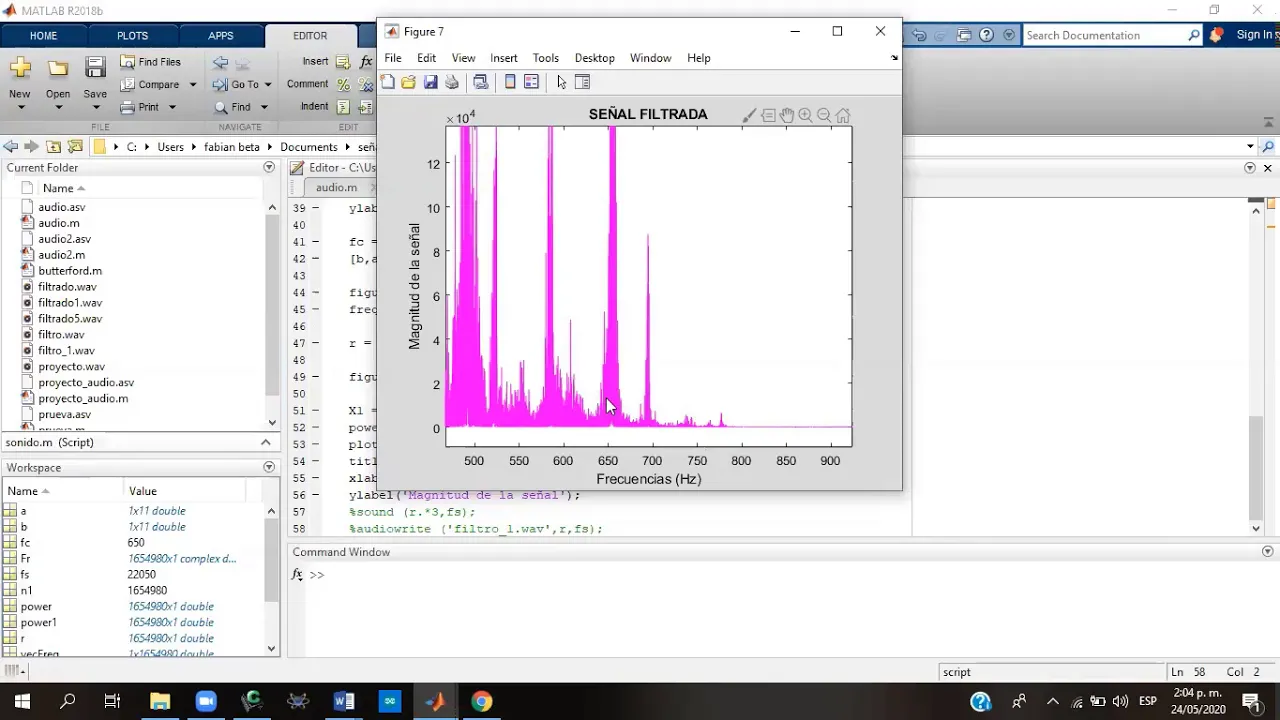The height and width of the screenshot is (720, 1280).
Task: Click Sign In at top right
Action: click(1255, 35)
